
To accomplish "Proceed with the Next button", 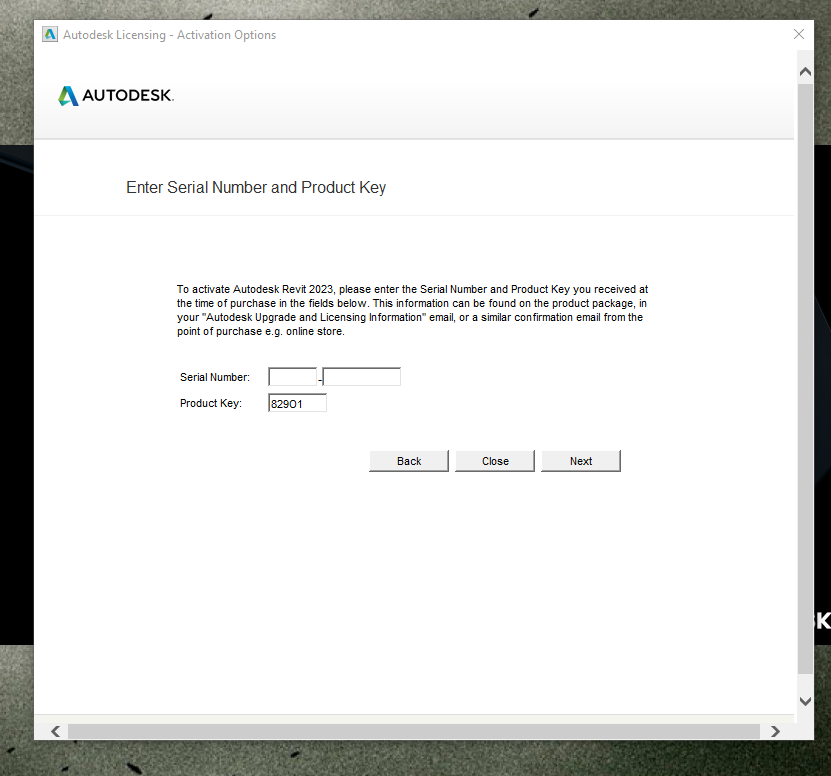I will (580, 461).
